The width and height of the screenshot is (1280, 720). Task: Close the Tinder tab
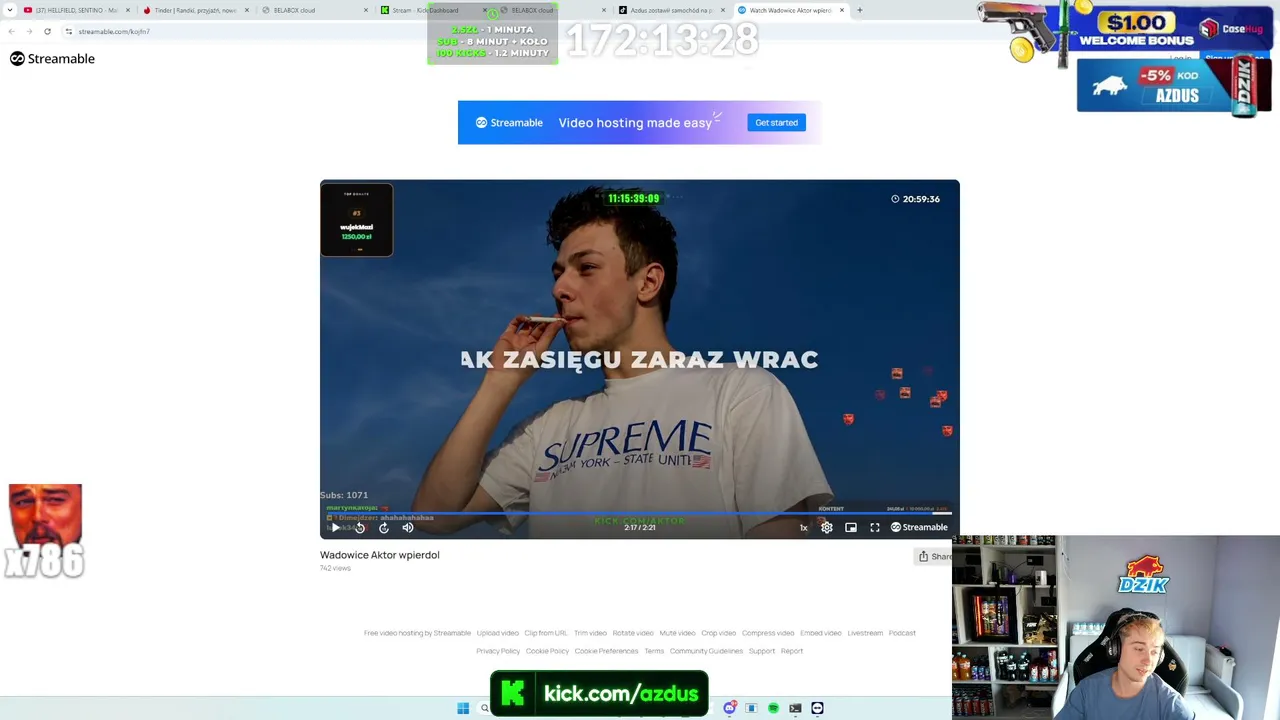pos(247,10)
